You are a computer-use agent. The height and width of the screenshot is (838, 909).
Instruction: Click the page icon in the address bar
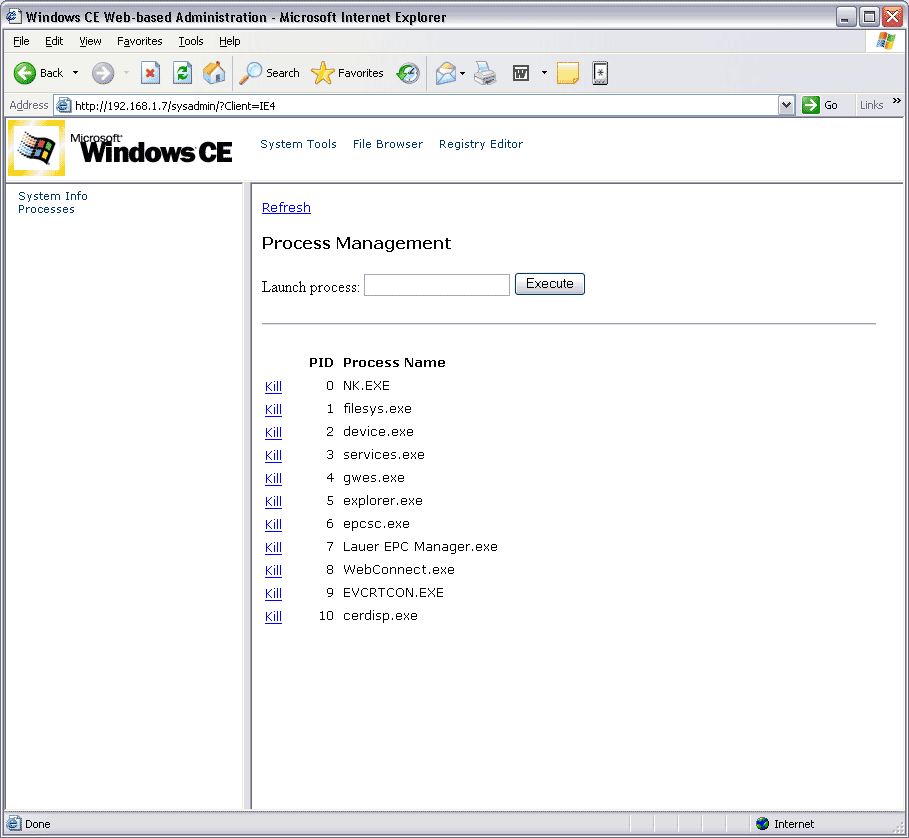tap(63, 105)
